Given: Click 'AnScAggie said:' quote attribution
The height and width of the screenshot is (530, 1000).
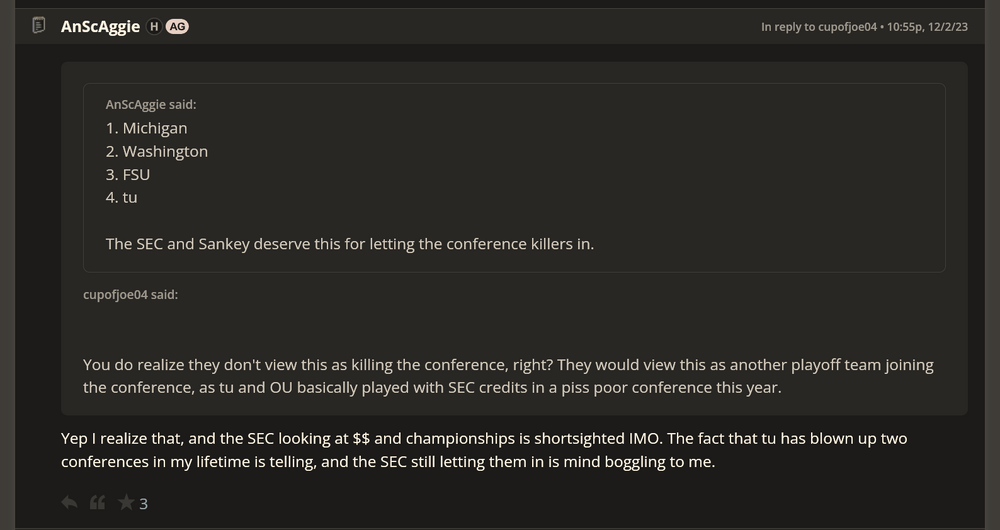Looking at the screenshot, I should coord(148,104).
